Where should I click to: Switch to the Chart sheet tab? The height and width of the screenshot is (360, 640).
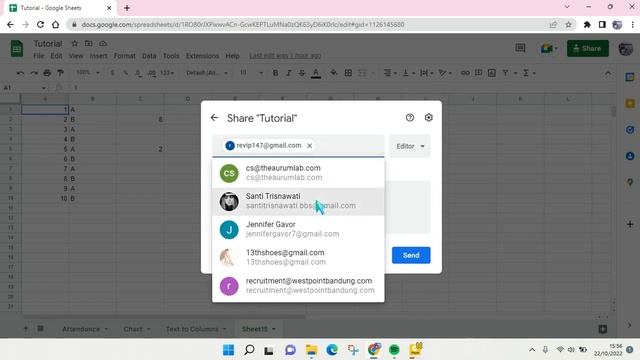click(x=137, y=329)
